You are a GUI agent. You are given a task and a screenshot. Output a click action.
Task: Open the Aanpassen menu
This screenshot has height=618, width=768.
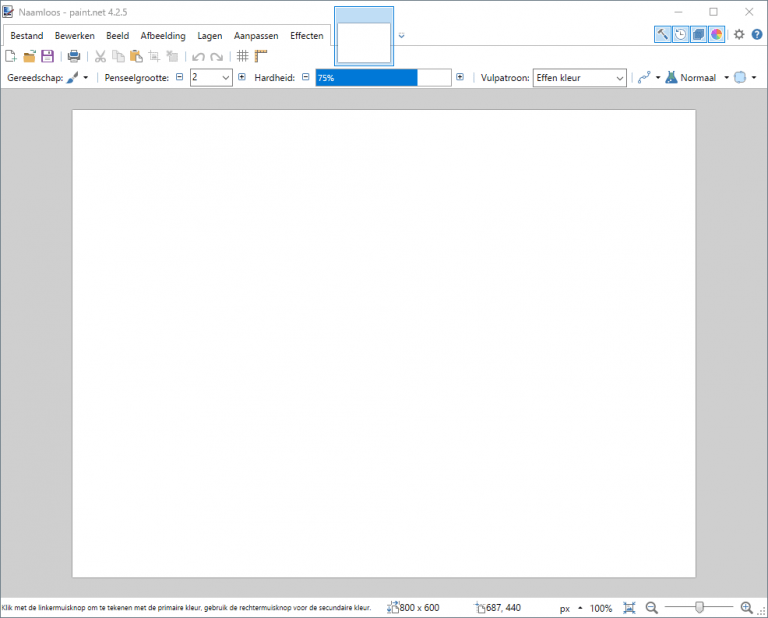coord(256,36)
